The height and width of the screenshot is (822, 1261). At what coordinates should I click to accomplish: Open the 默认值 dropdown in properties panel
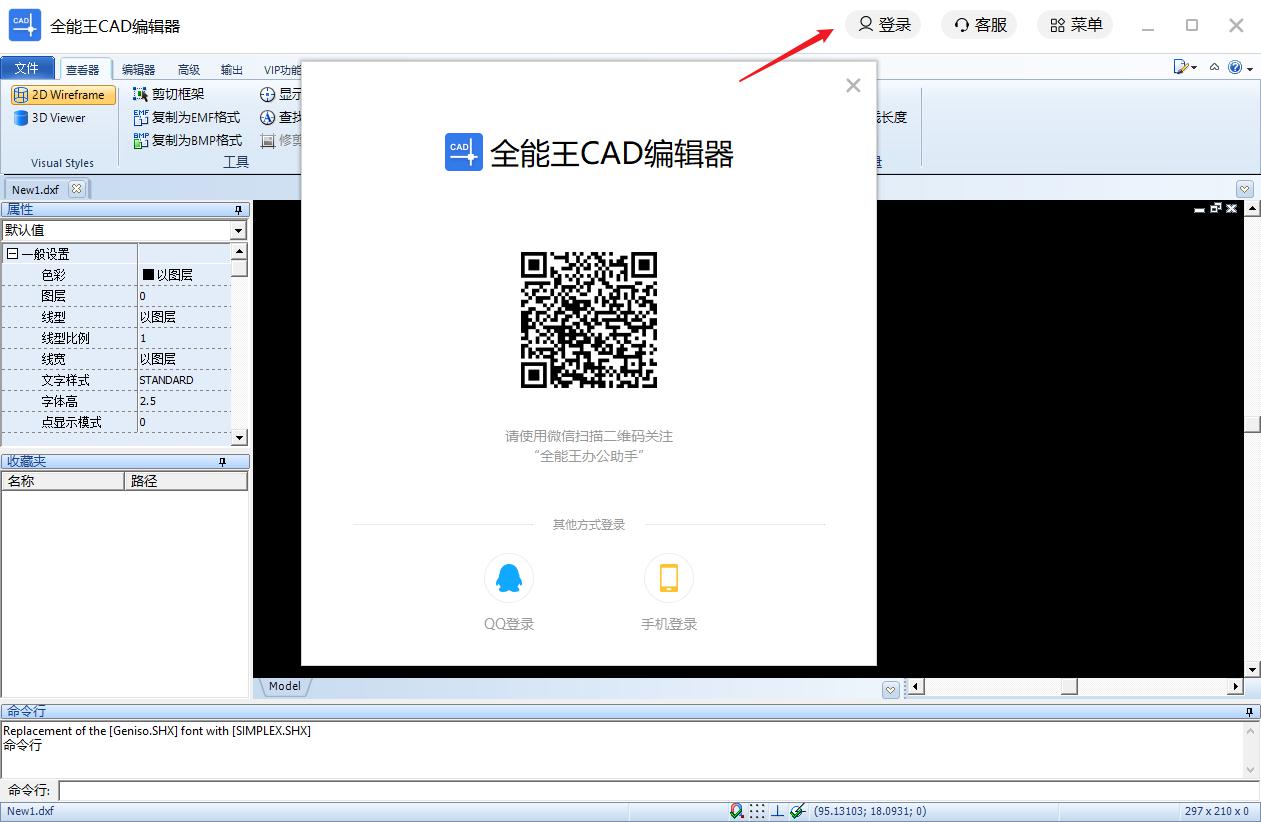[238, 231]
